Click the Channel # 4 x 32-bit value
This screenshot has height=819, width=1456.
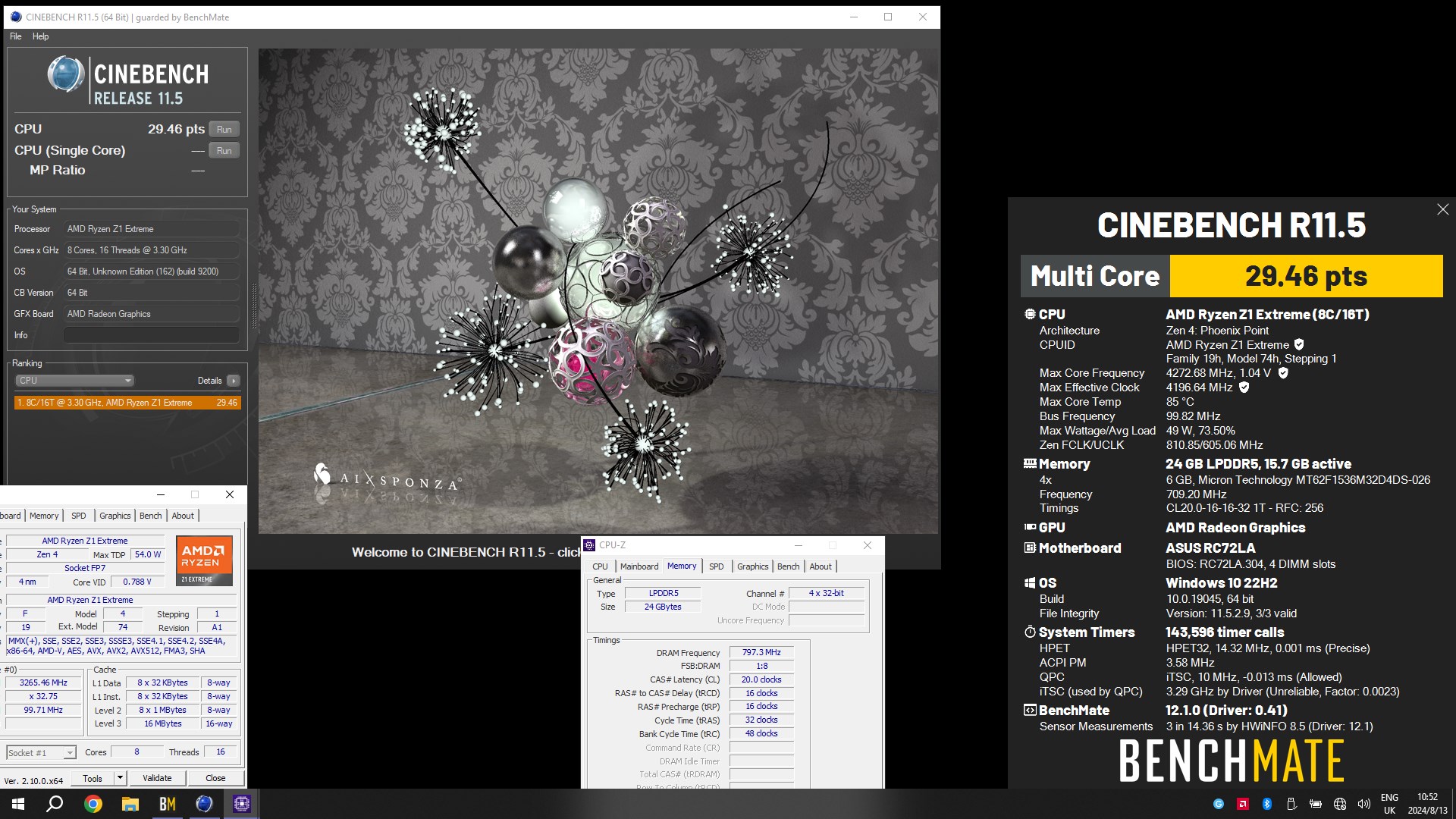[x=826, y=593]
